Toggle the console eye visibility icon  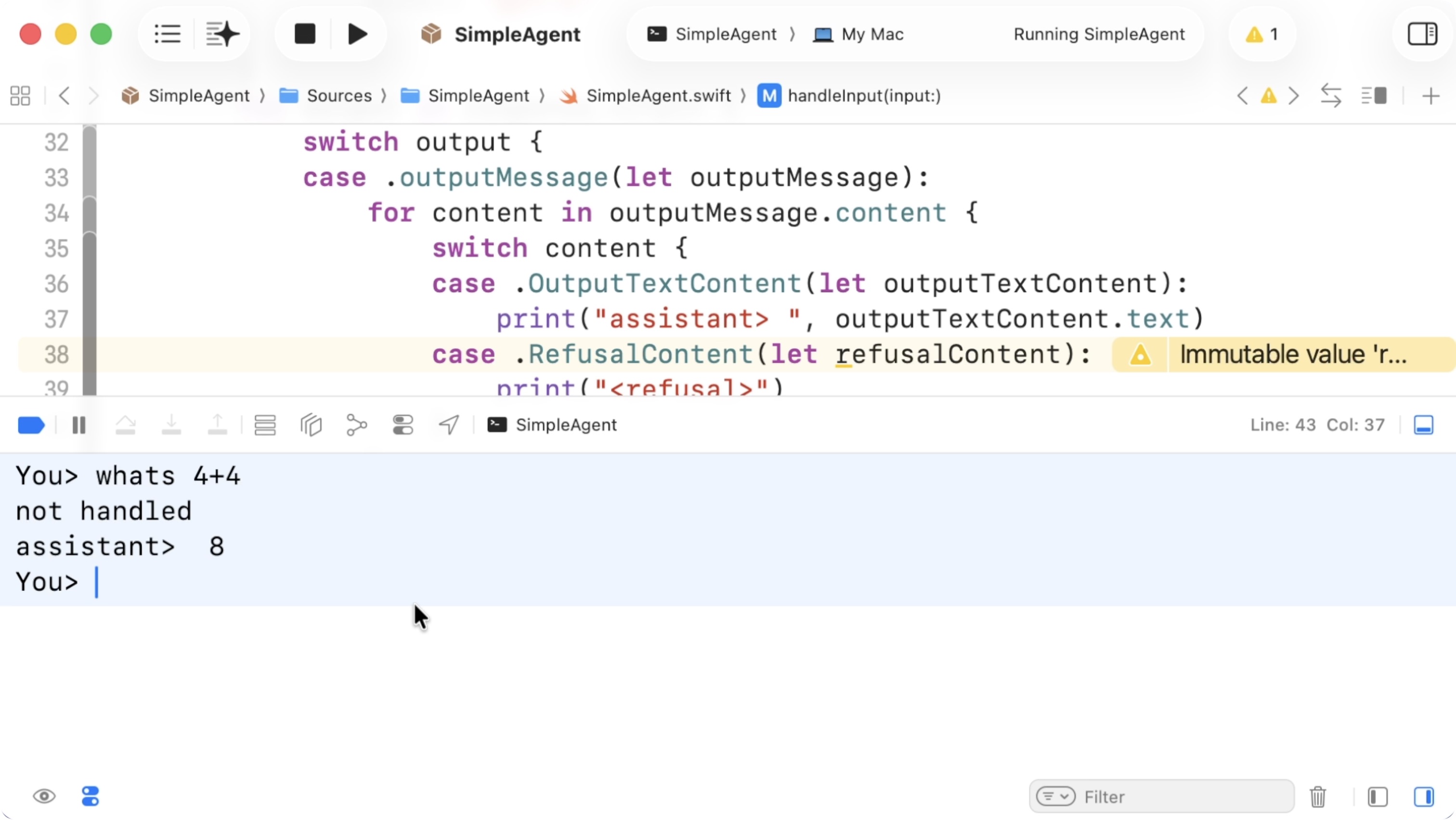point(44,797)
